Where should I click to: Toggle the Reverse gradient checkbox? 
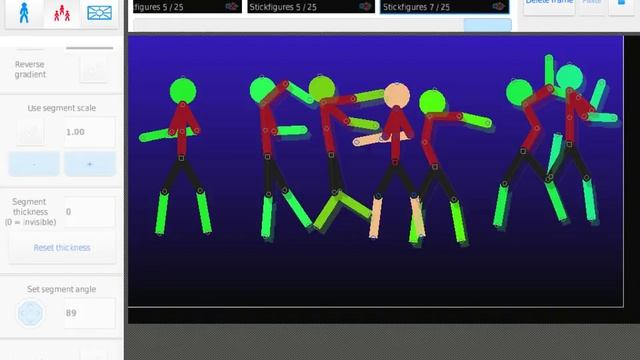pos(94,69)
